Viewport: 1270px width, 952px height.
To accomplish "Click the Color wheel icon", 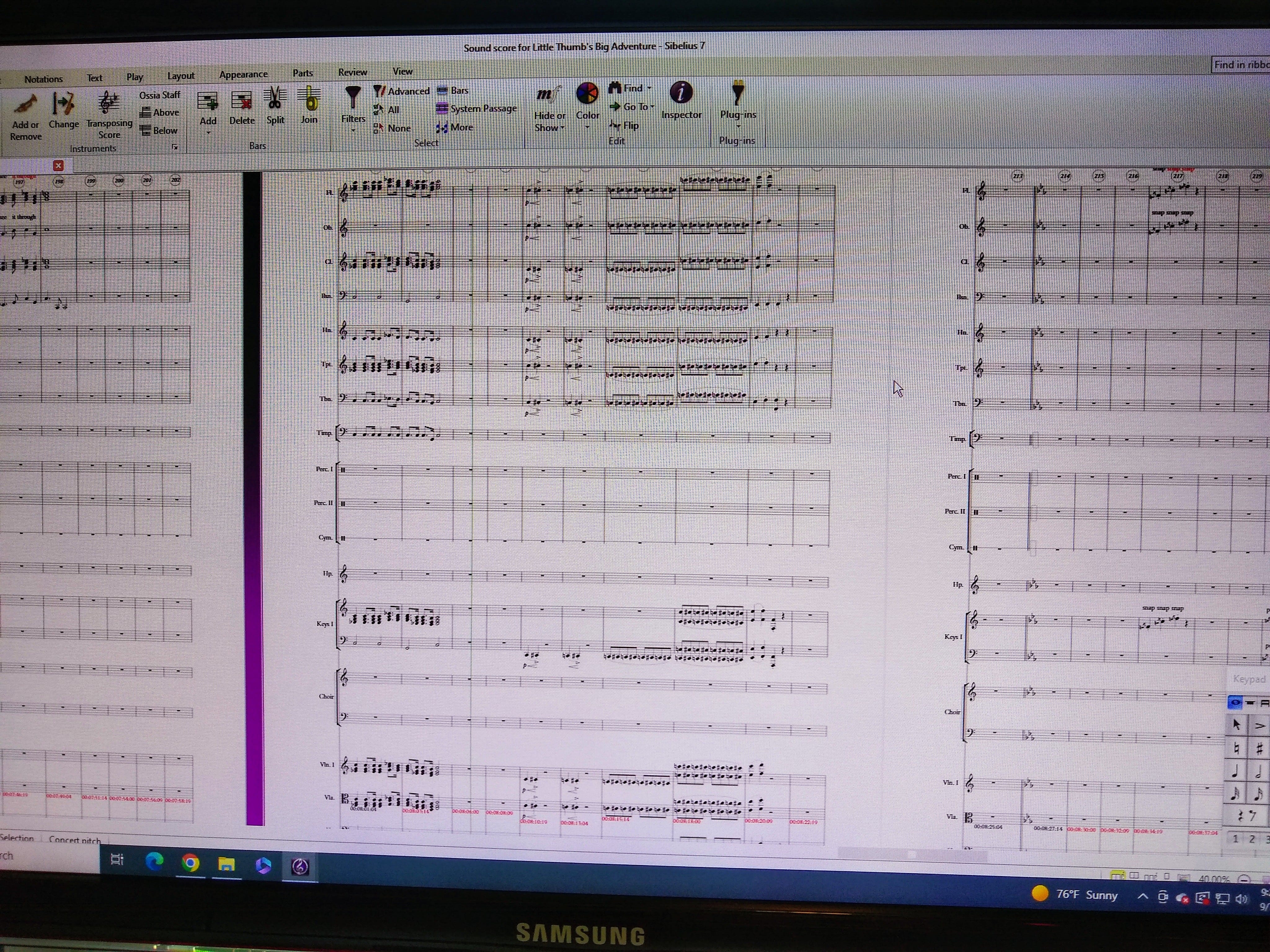I will point(587,94).
